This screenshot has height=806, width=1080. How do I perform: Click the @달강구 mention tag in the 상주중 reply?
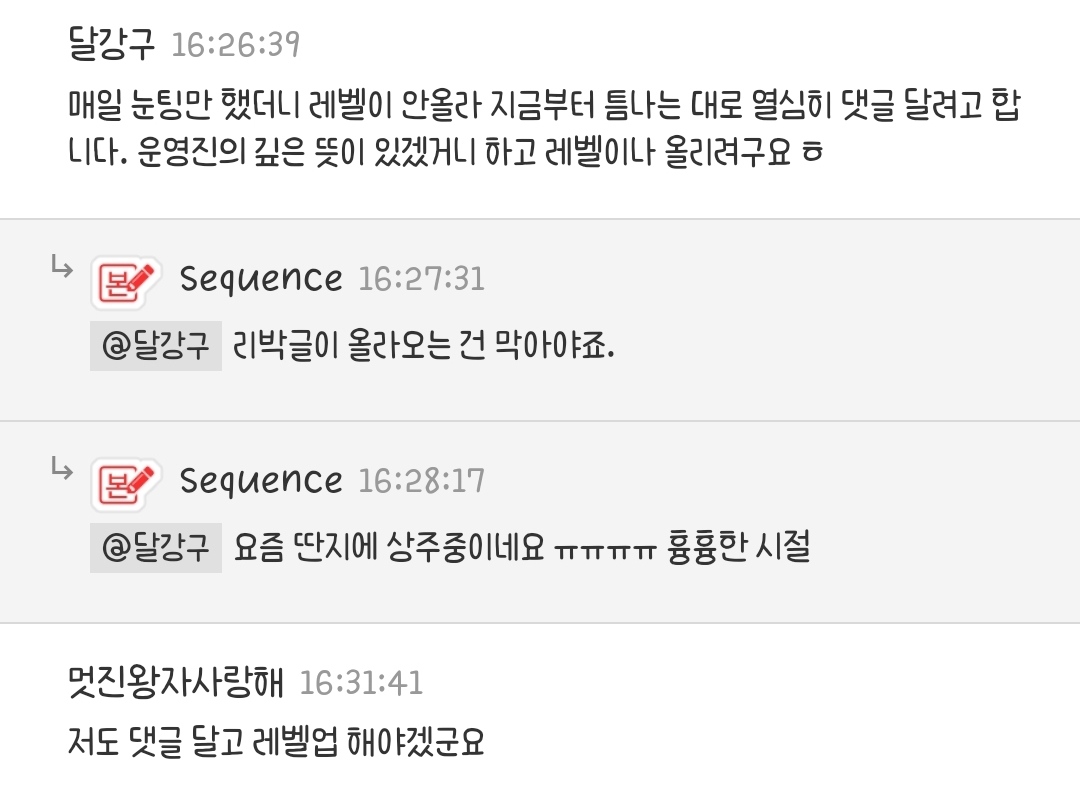tap(156, 548)
